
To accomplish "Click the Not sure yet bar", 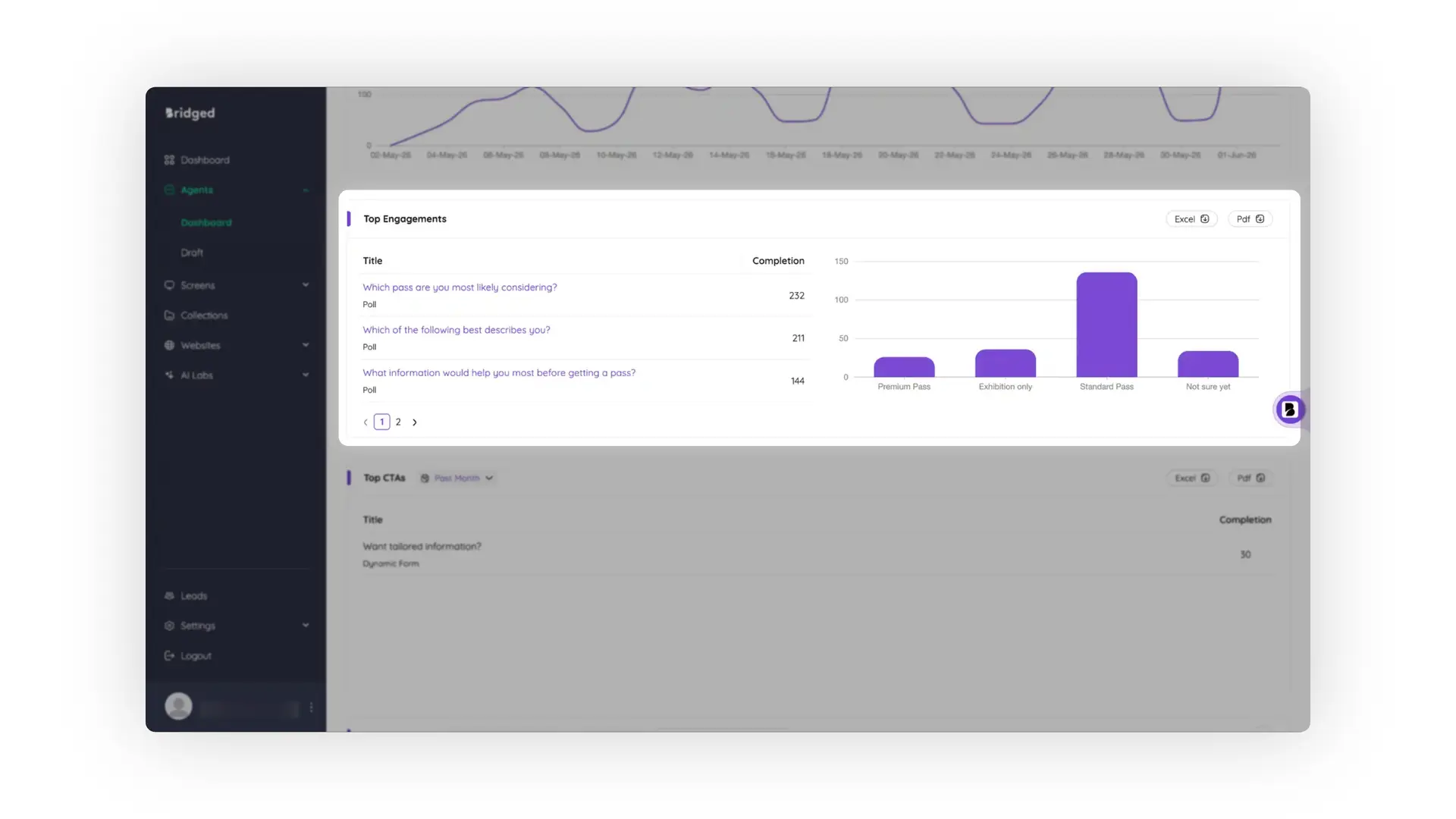I will pos(1208,364).
